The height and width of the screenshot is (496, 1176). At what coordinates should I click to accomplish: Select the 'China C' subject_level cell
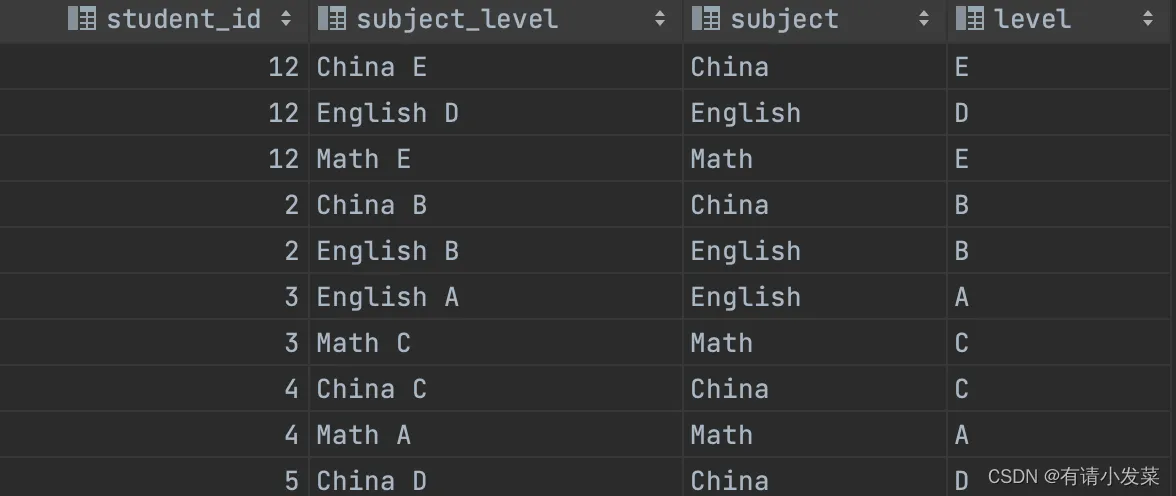tap(371, 389)
